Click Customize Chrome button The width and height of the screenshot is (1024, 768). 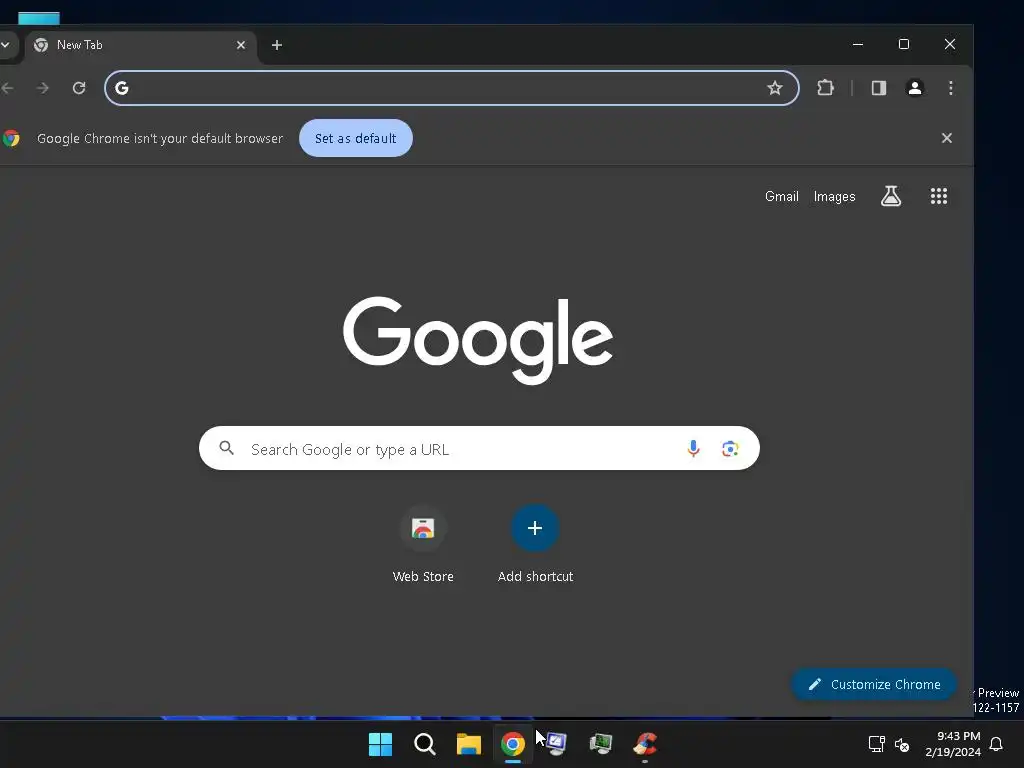pyautogui.click(x=874, y=684)
